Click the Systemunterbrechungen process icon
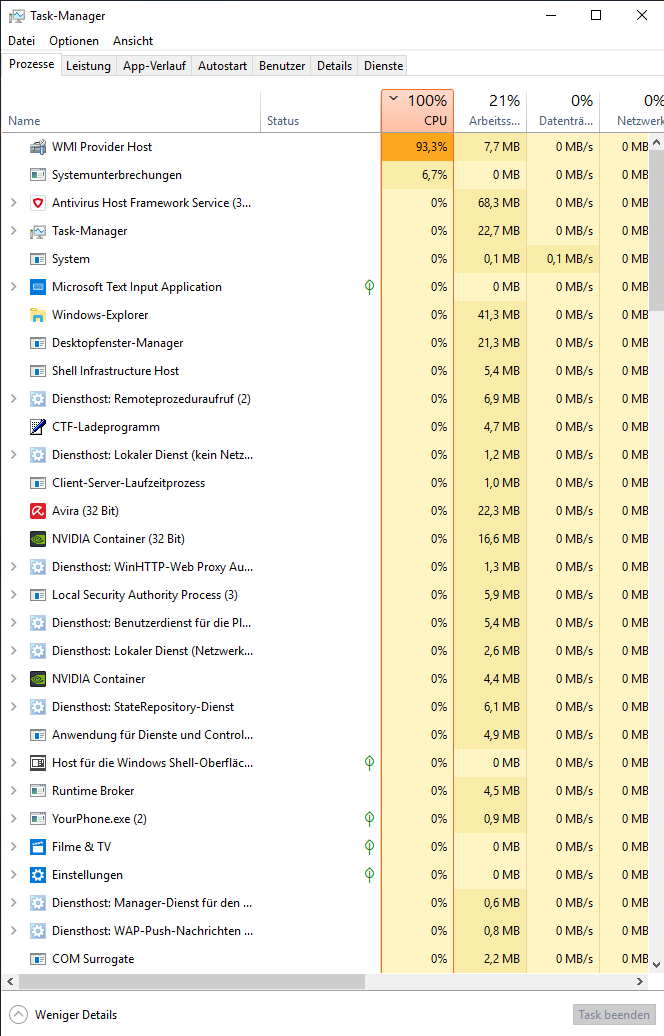This screenshot has height=1036, width=664. tap(38, 175)
